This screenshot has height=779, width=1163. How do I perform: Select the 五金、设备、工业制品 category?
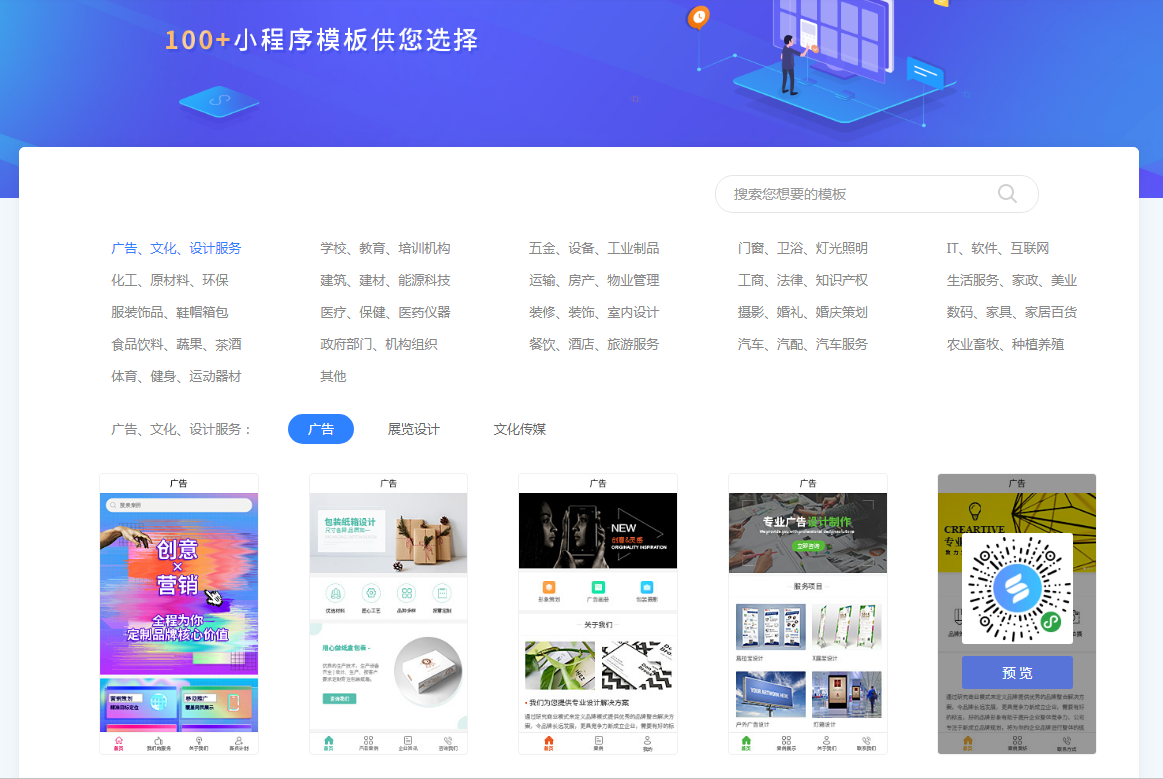coord(593,248)
